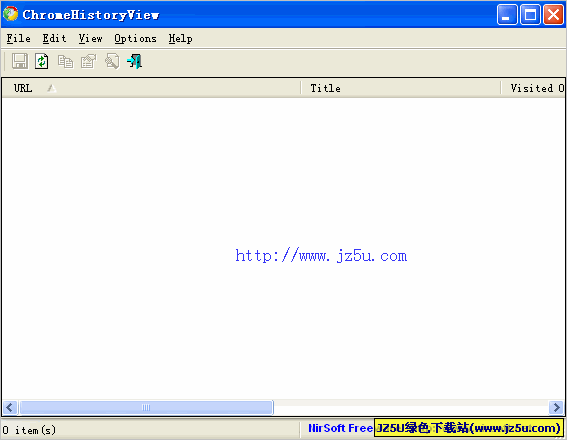Refresh the history list via toolbar icon
This screenshot has width=567, height=440.
(x=42, y=61)
